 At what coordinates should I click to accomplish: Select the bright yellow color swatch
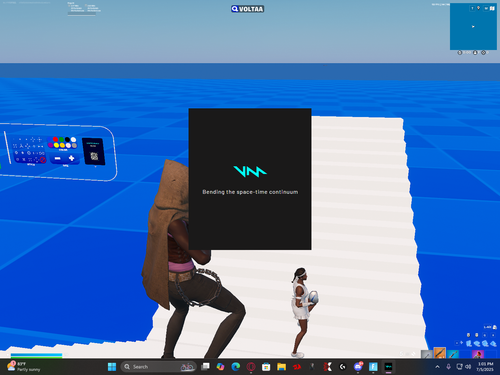(56, 145)
